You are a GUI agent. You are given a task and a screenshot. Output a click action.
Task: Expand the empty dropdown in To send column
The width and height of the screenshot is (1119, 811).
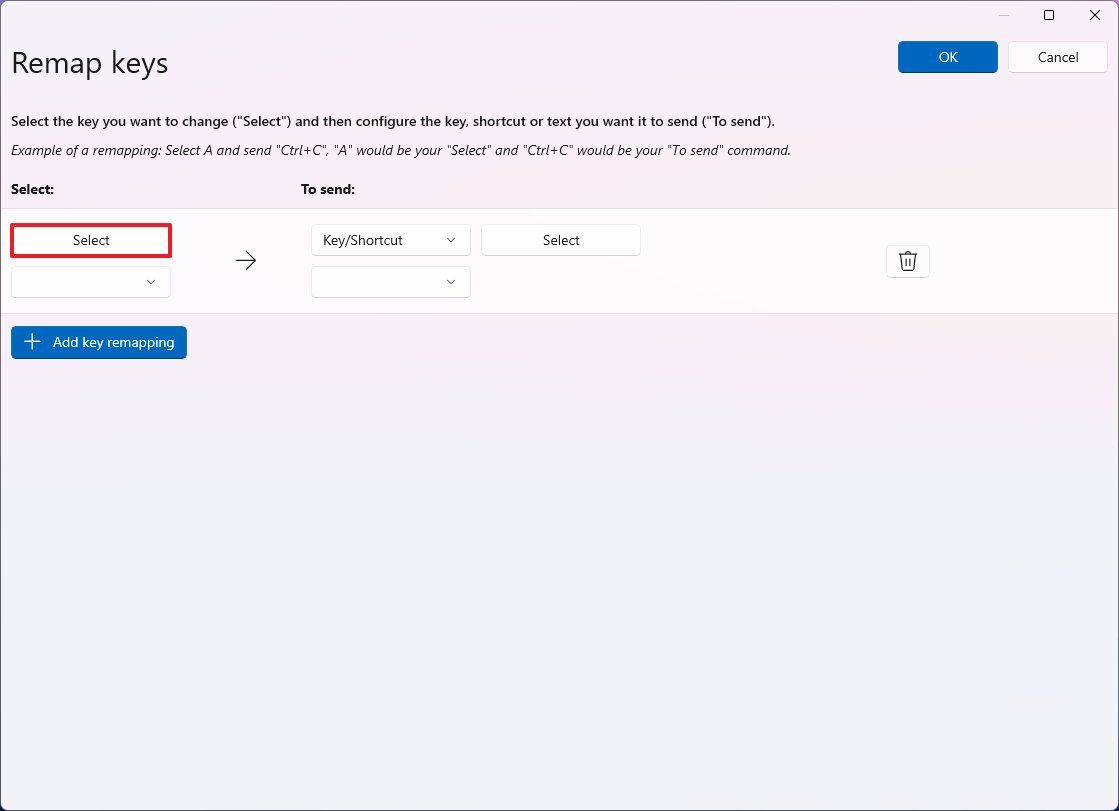[x=390, y=282]
